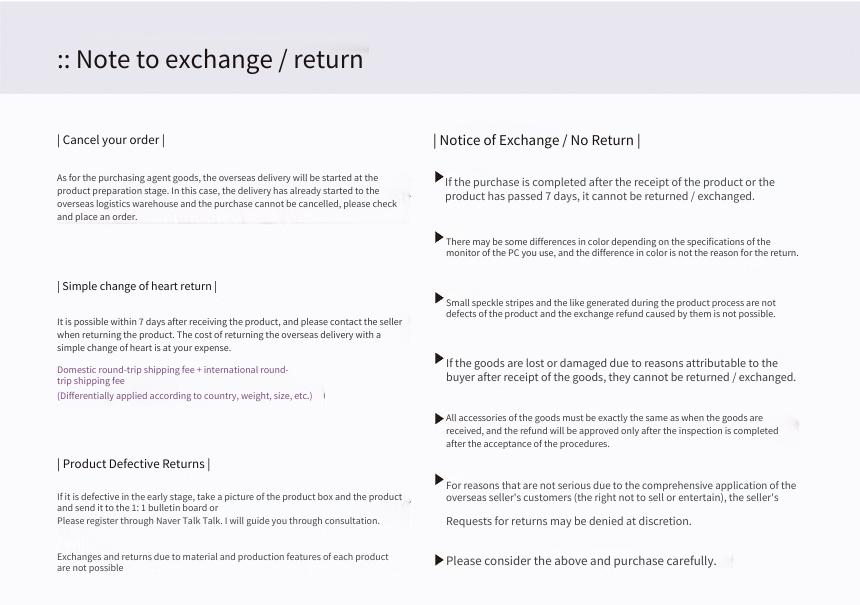
Task: Click the paragraph about purchasing agent goods delivery
Action: 227,197
